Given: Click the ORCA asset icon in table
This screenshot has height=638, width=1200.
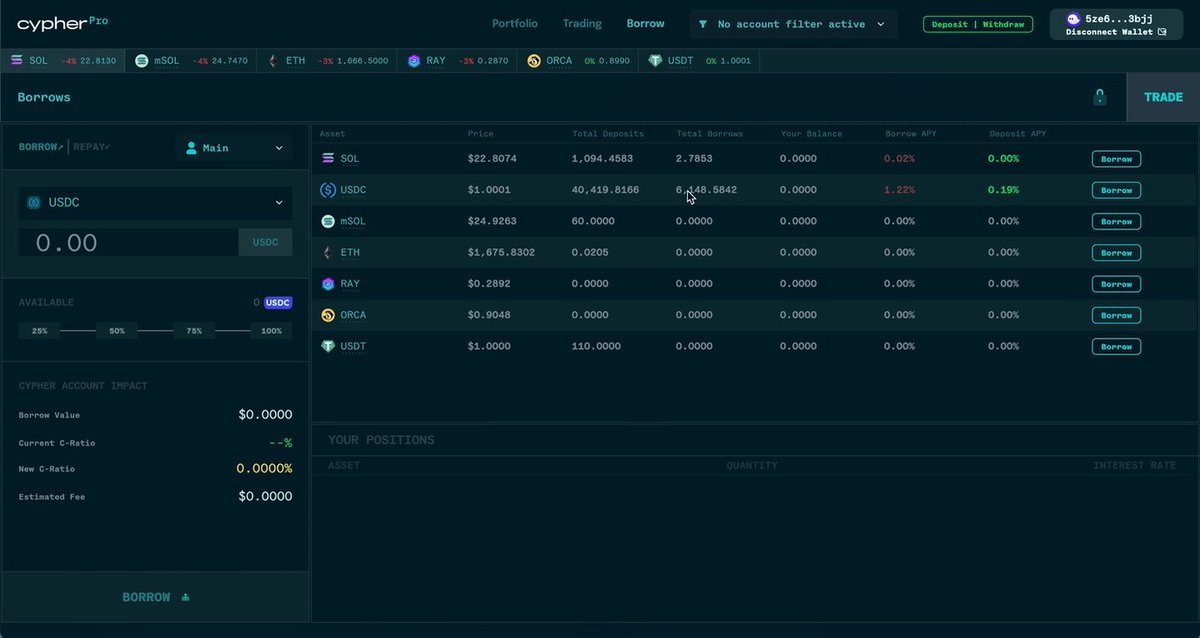Looking at the screenshot, I should click(328, 315).
